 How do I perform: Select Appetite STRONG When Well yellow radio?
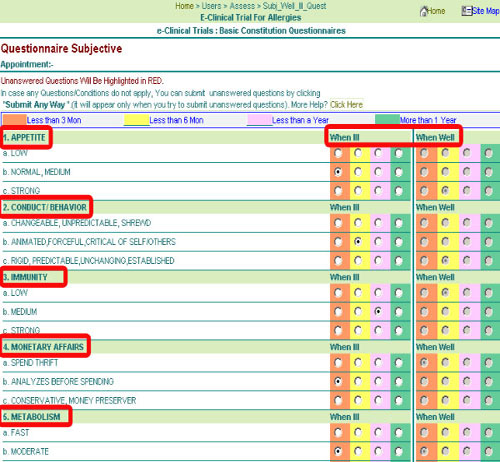[x=445, y=191]
